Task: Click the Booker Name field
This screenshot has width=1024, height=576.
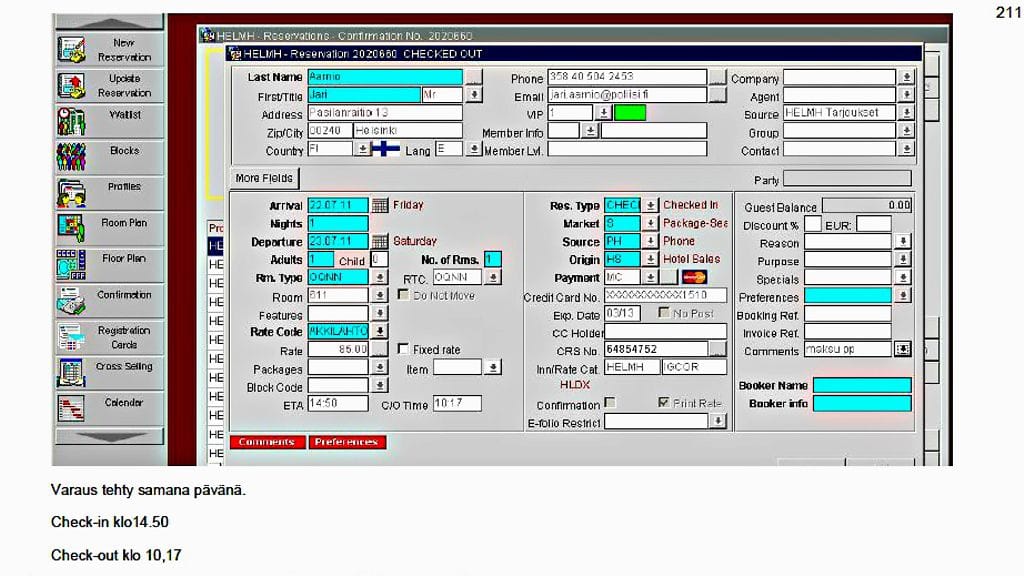Action: [862, 385]
